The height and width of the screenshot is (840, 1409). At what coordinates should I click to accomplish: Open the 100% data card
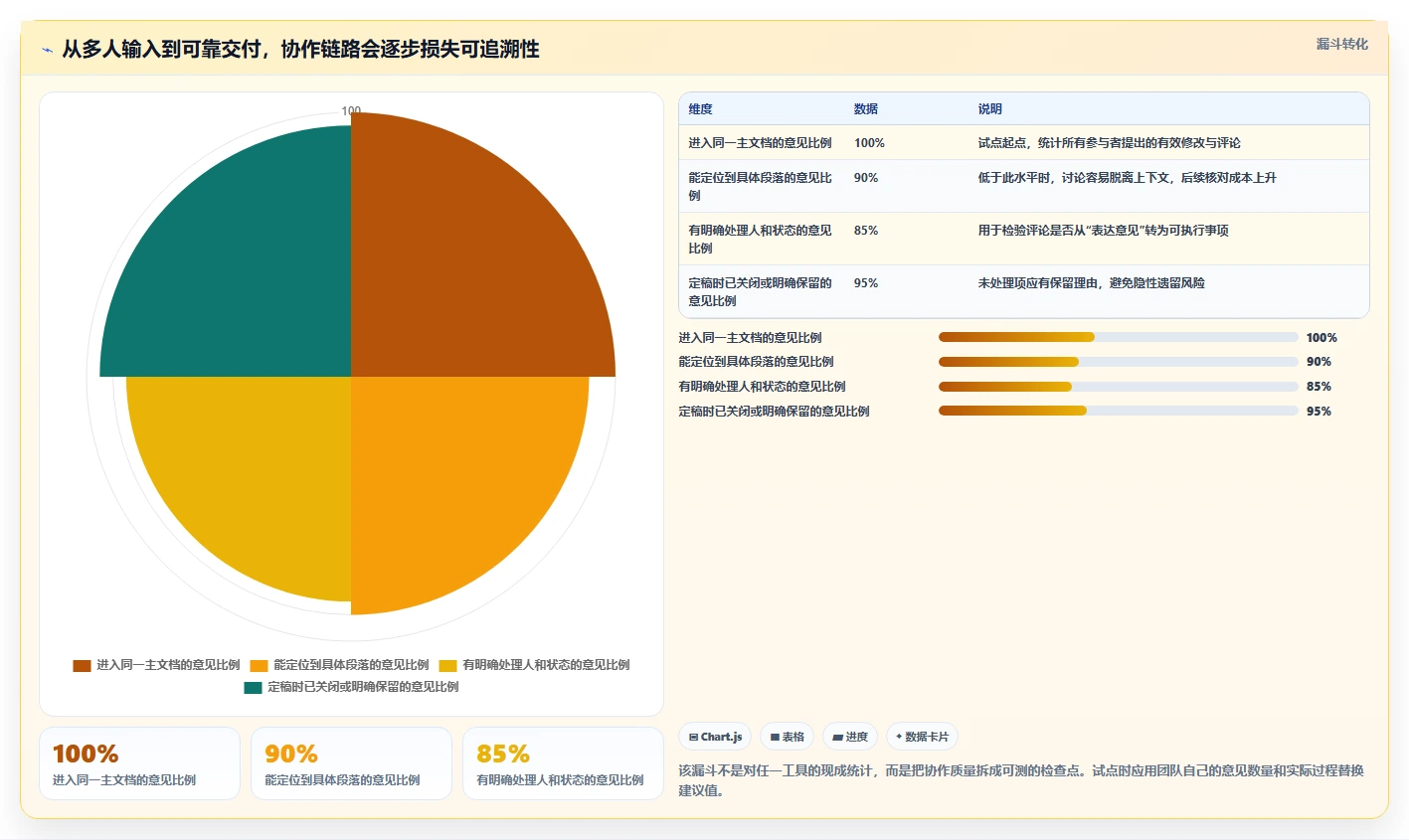click(139, 763)
